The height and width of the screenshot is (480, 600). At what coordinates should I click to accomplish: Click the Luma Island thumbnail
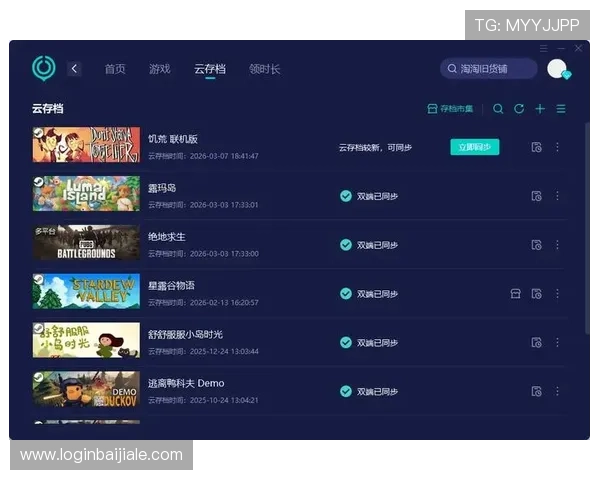click(86, 194)
